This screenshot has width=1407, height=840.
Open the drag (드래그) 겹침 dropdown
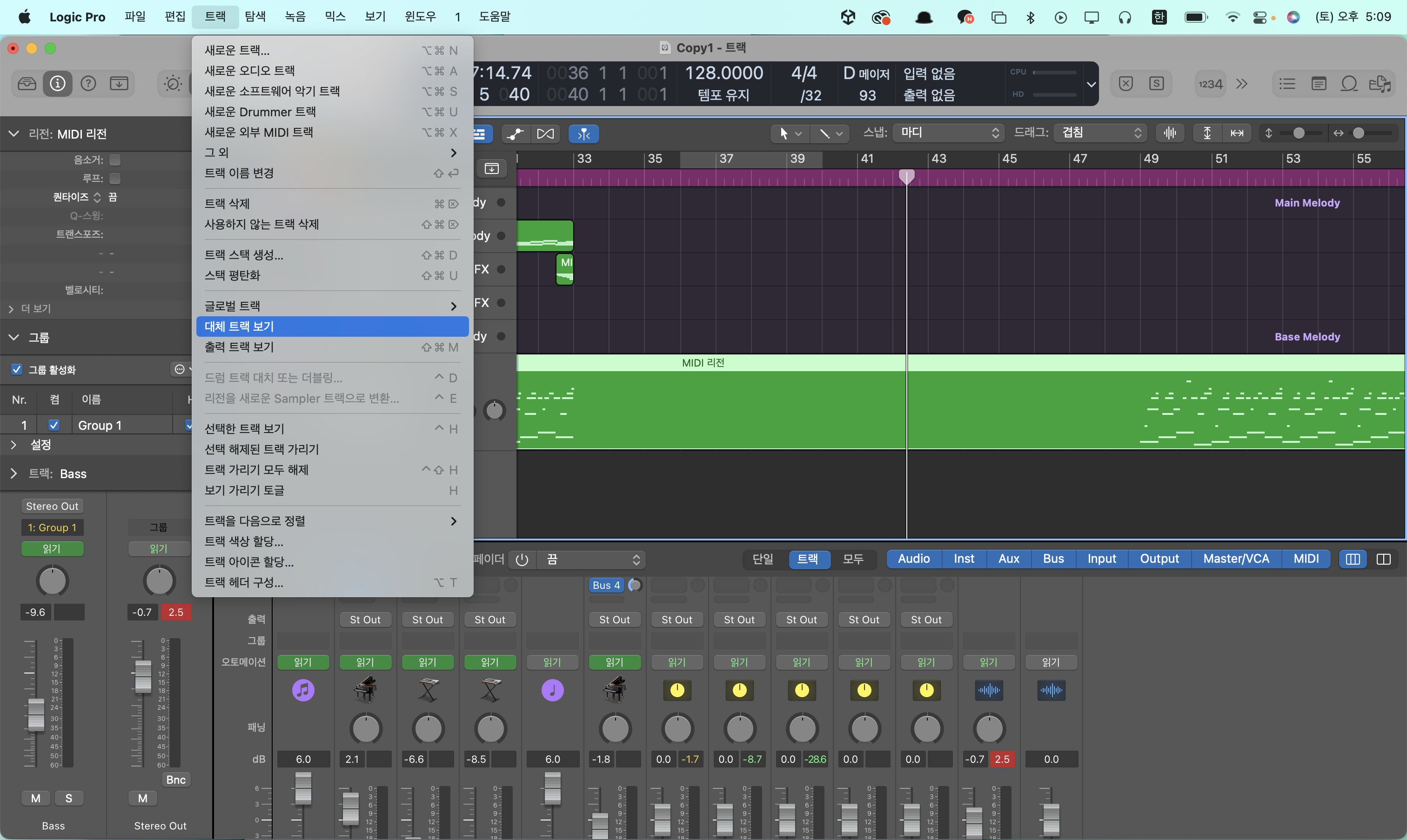point(1100,133)
